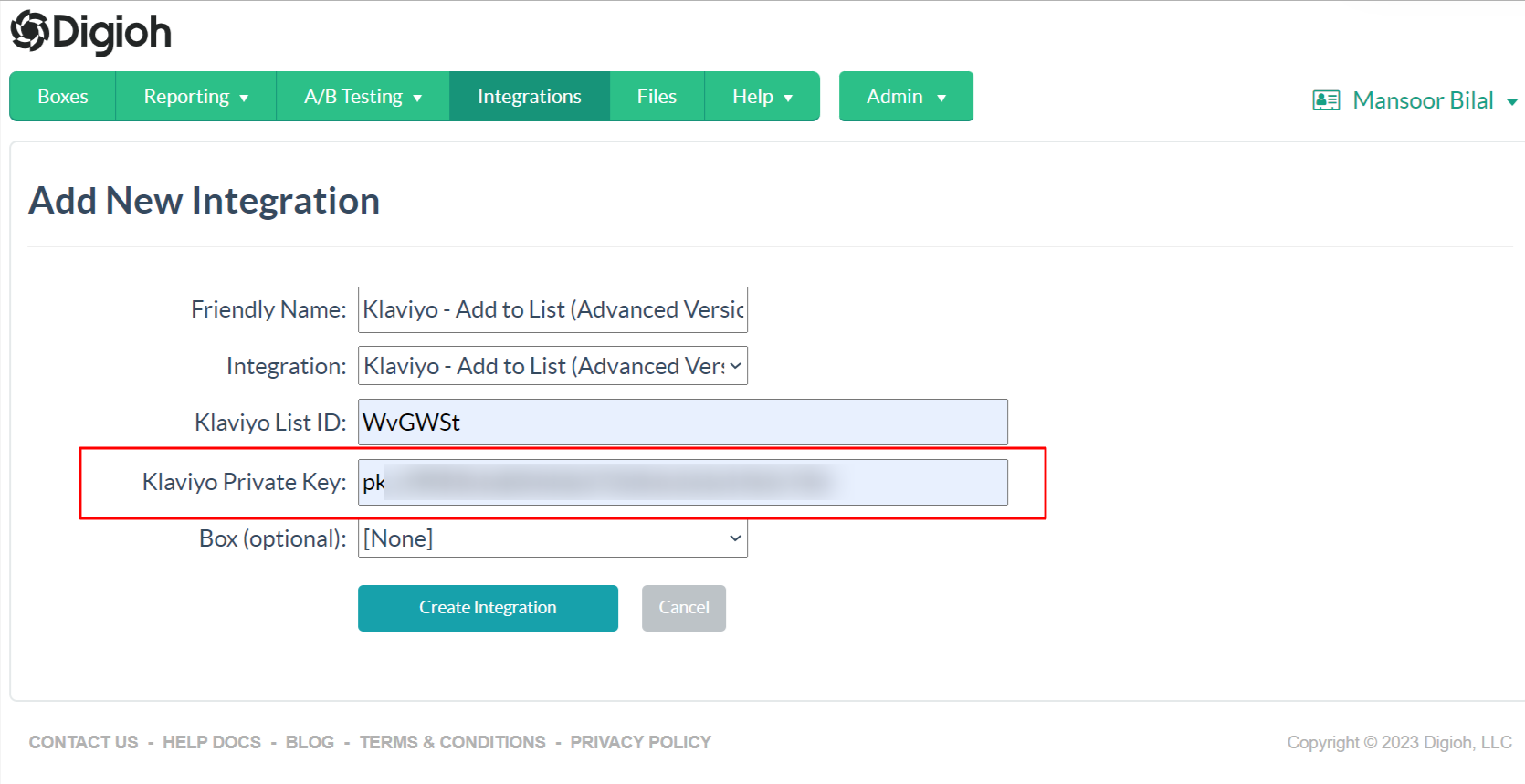Expand the Admin menu
Viewport: 1525px width, 784px height.
(906, 96)
